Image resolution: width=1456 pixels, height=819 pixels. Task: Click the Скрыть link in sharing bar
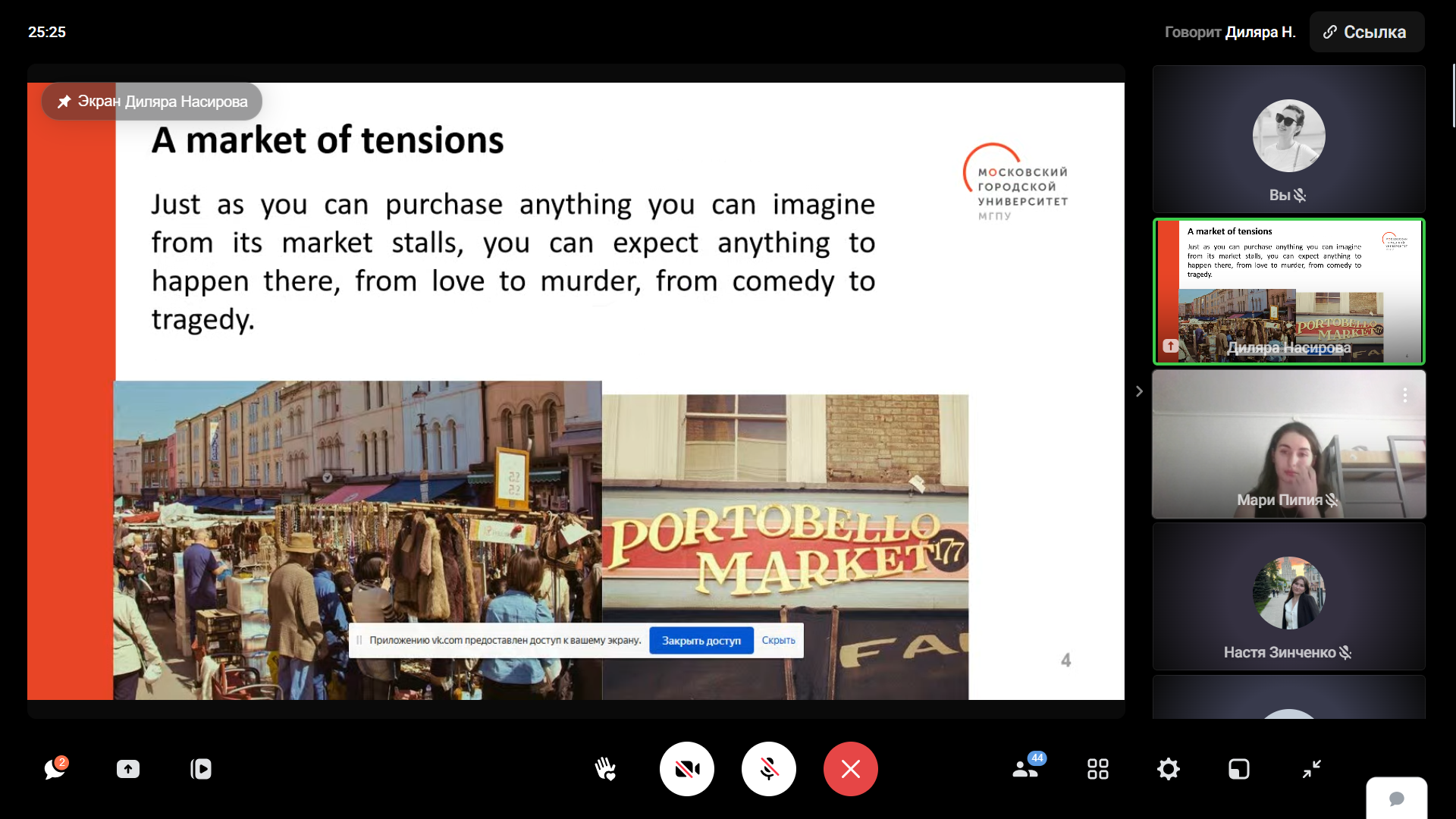[779, 641]
